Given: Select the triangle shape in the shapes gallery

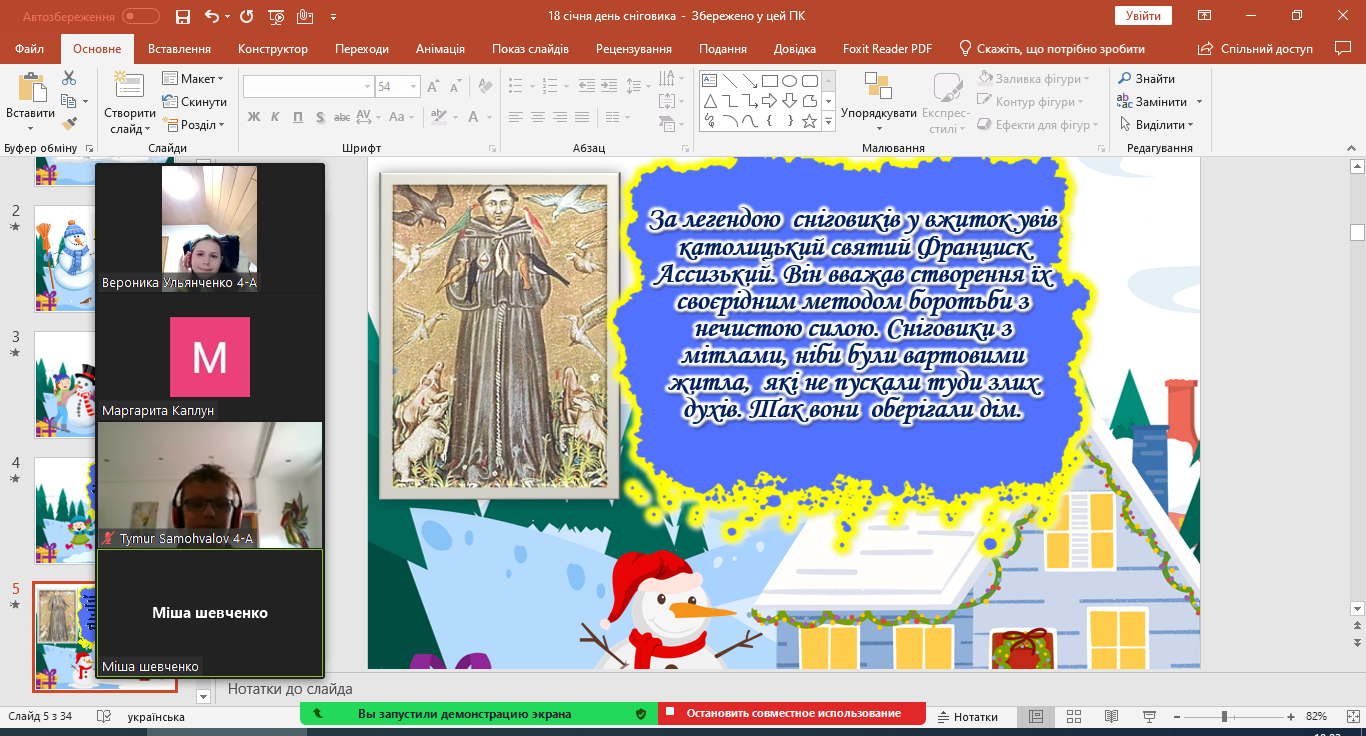Looking at the screenshot, I should 710,101.
